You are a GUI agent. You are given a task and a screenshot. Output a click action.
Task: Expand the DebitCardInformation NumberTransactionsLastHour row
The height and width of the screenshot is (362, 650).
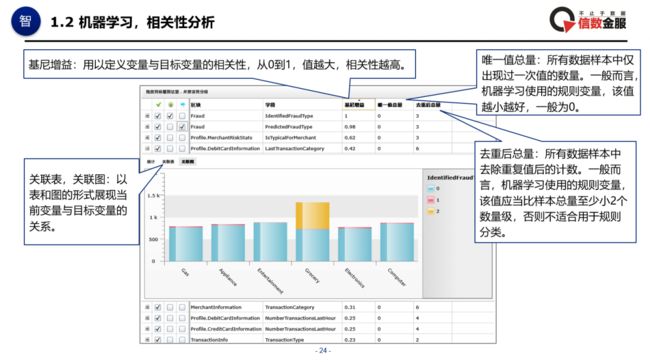(147, 318)
